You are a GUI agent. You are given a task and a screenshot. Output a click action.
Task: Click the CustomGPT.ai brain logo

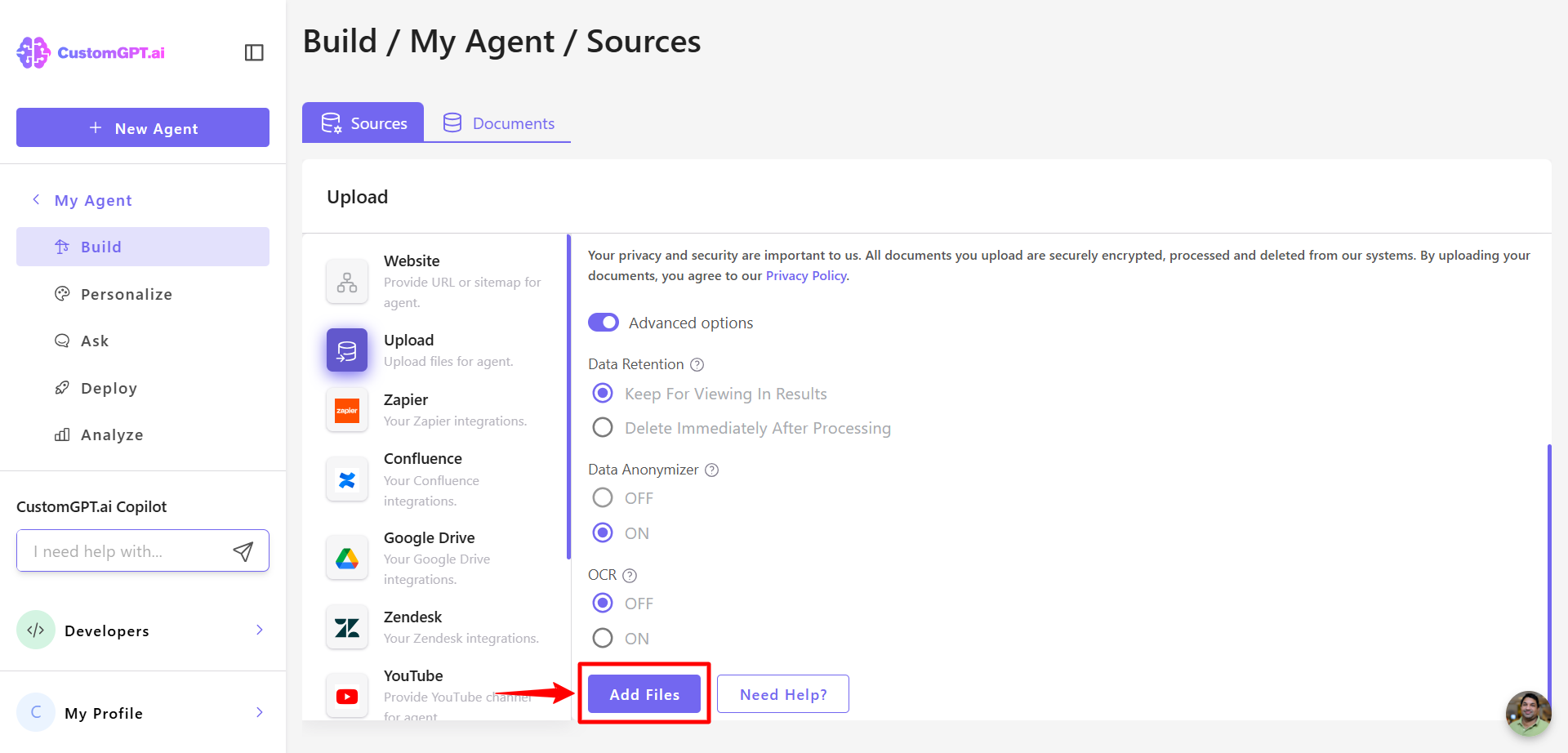tap(33, 52)
